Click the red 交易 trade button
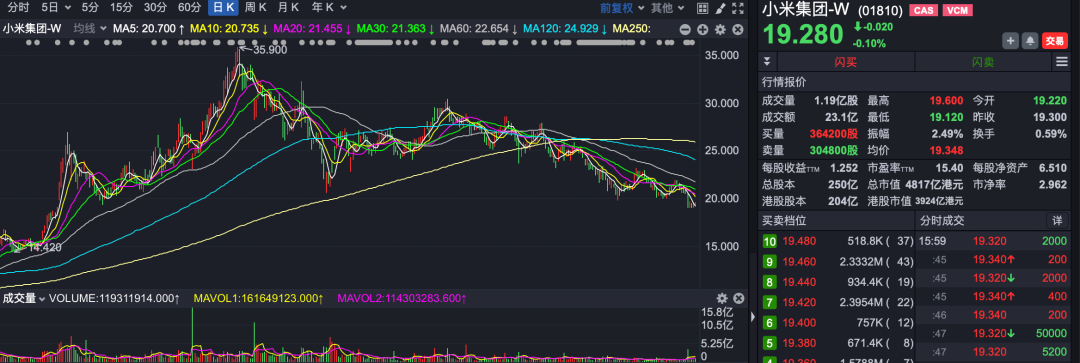Image resolution: width=1080 pixels, height=363 pixels. pos(1054,41)
